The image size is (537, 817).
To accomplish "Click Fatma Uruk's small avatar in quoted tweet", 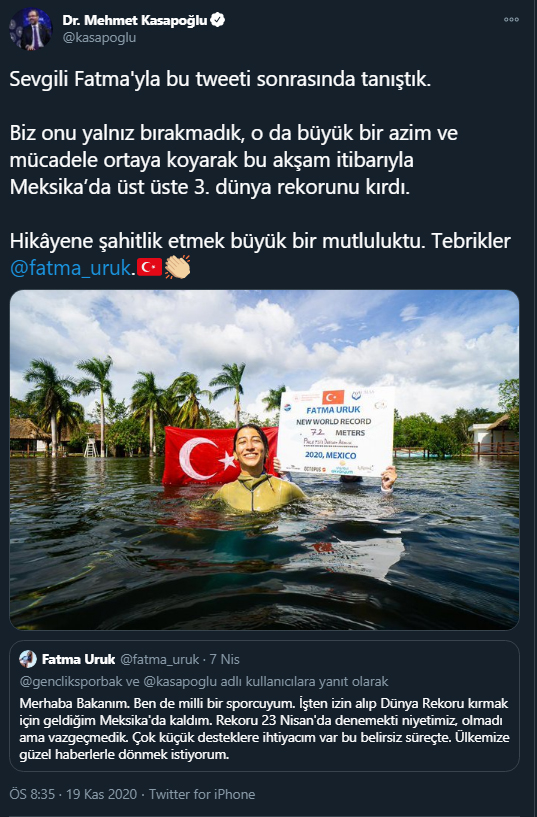I will click(28, 659).
